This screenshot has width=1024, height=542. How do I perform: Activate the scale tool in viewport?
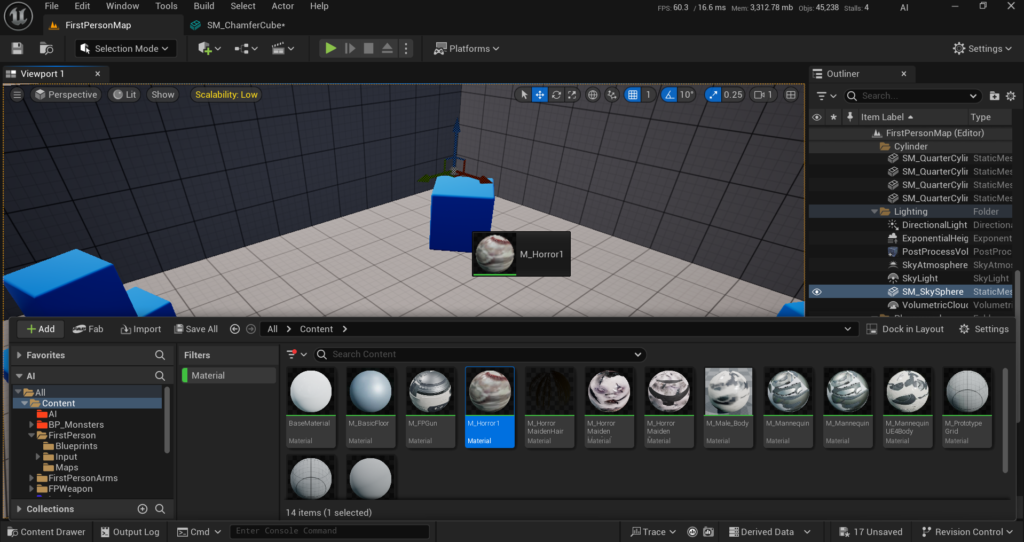click(572, 95)
